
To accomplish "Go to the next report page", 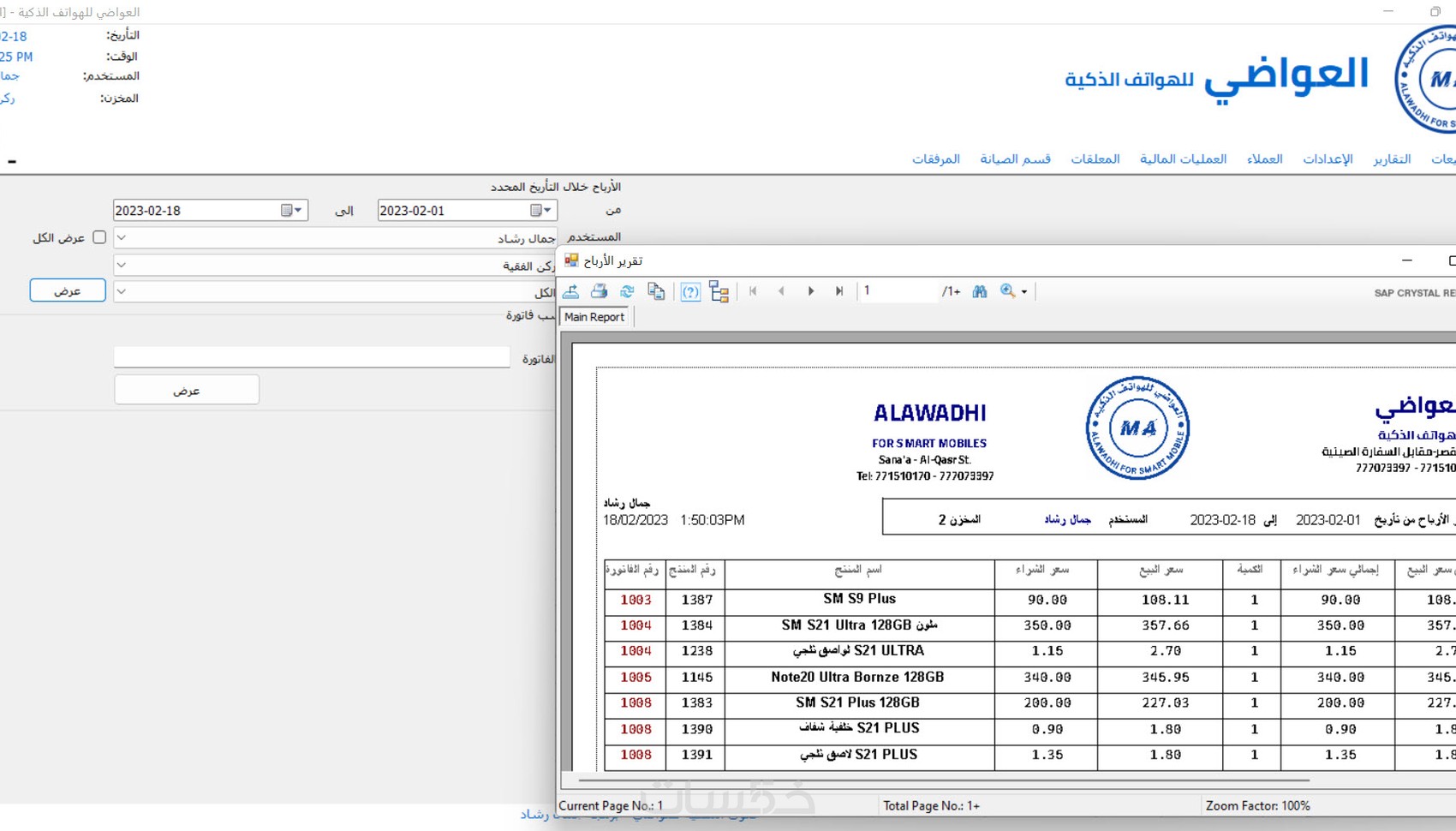I will (810, 291).
